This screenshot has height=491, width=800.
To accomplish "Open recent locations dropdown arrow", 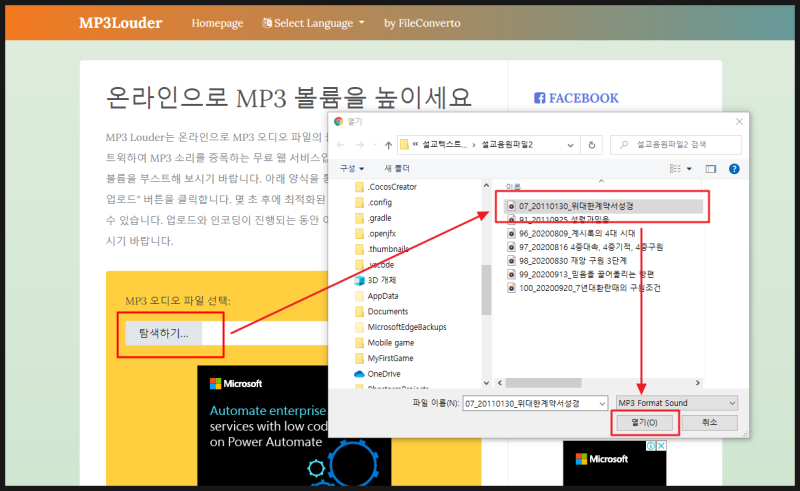I will pyautogui.click(x=375, y=145).
